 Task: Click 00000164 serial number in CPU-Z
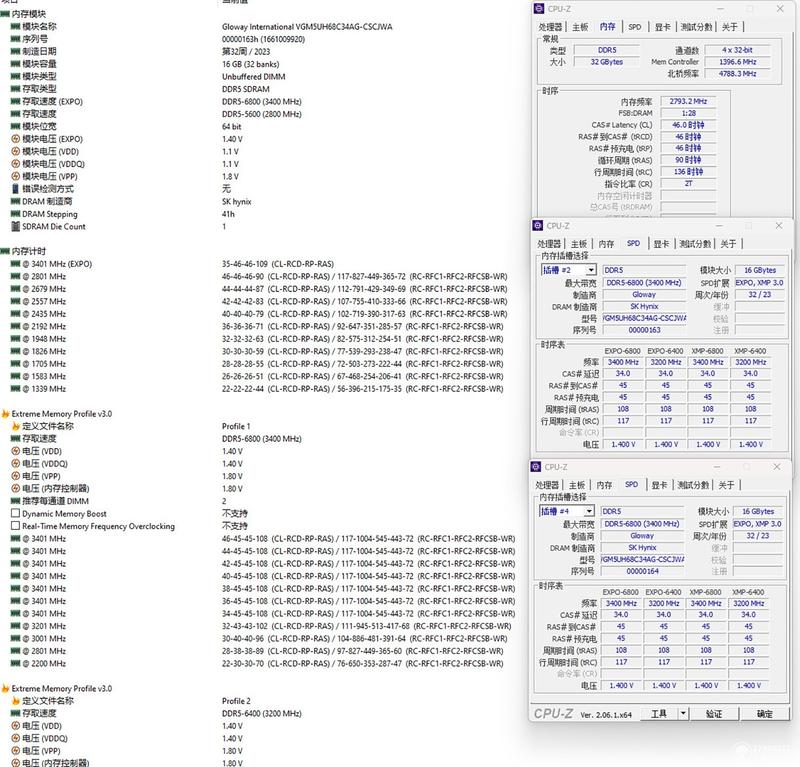[x=642, y=571]
